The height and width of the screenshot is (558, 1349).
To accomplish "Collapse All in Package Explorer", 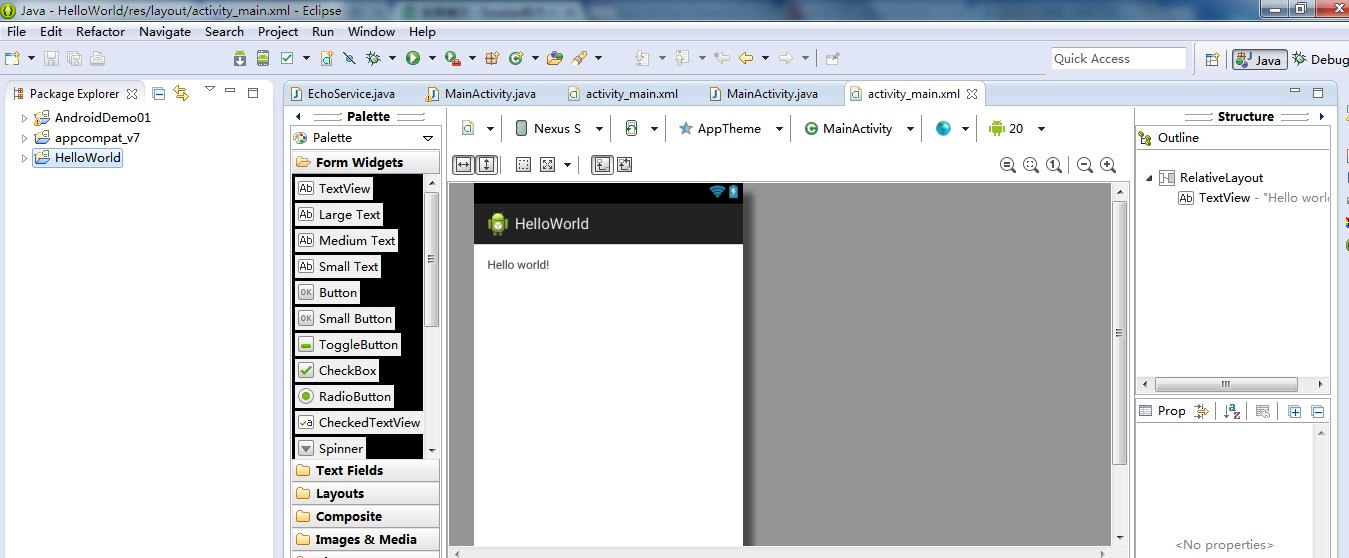I will coord(158,93).
